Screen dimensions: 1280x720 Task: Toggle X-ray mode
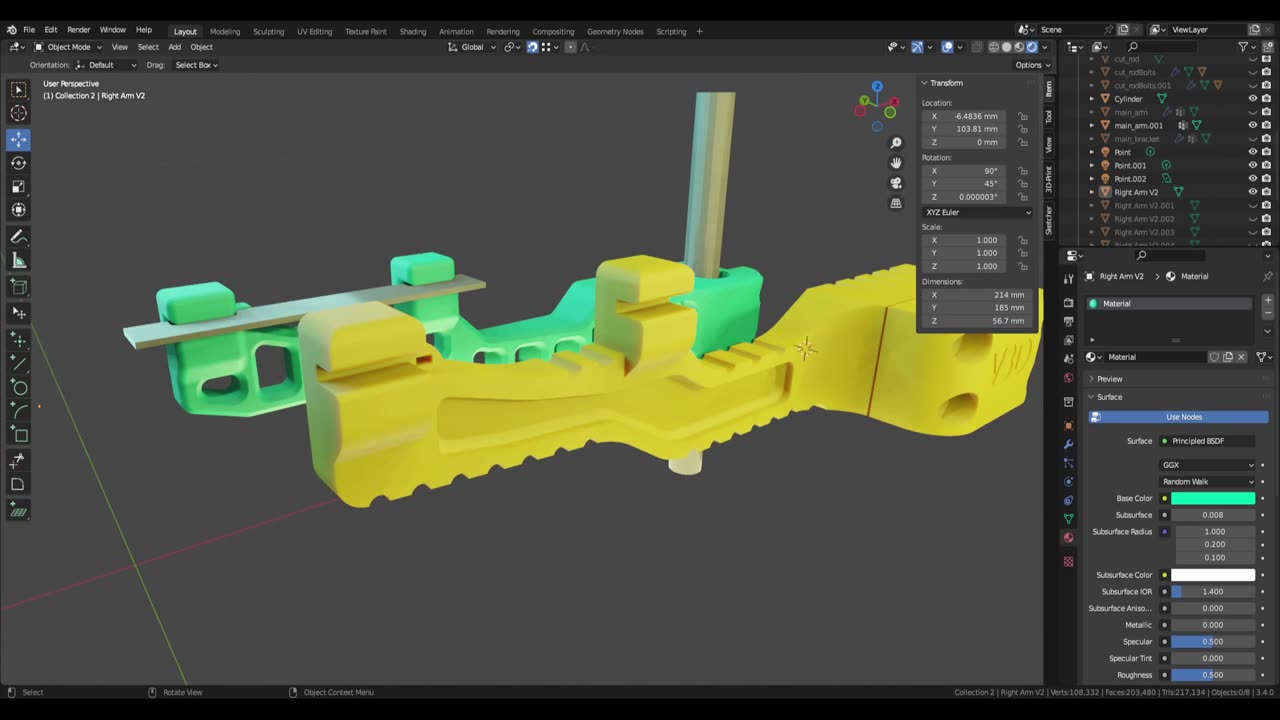pyautogui.click(x=976, y=47)
